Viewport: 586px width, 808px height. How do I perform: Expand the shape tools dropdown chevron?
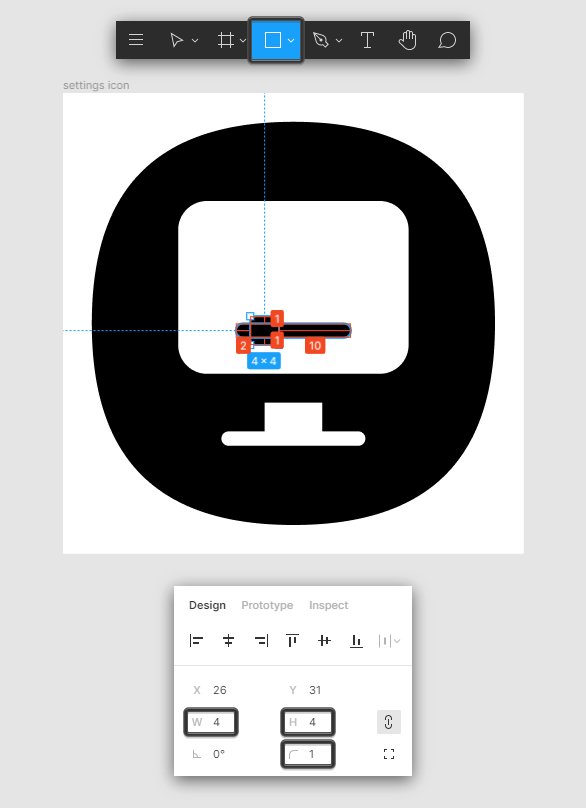click(291, 40)
